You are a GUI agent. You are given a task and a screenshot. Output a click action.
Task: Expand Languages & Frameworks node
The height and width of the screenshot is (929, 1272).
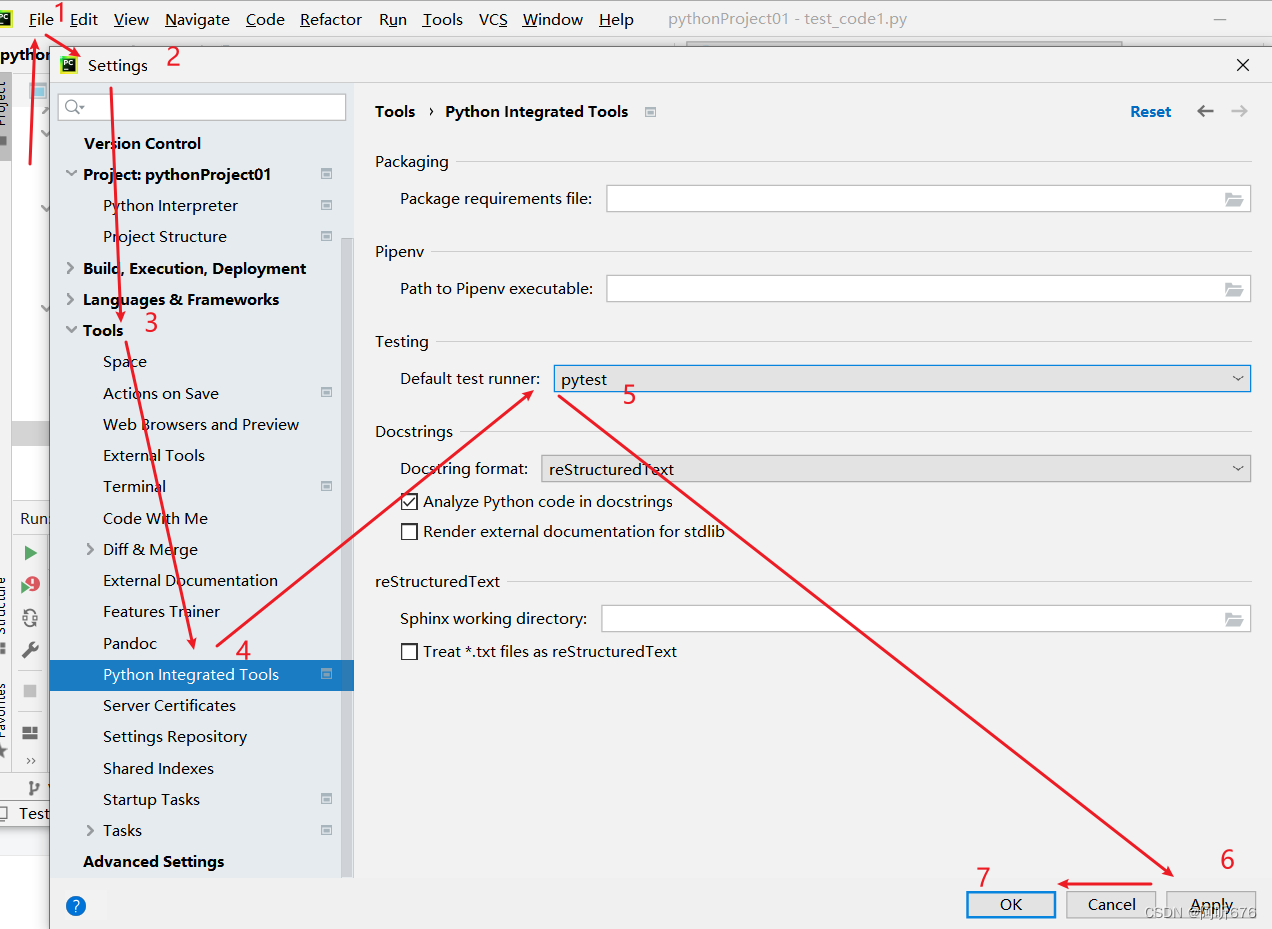click(x=71, y=299)
